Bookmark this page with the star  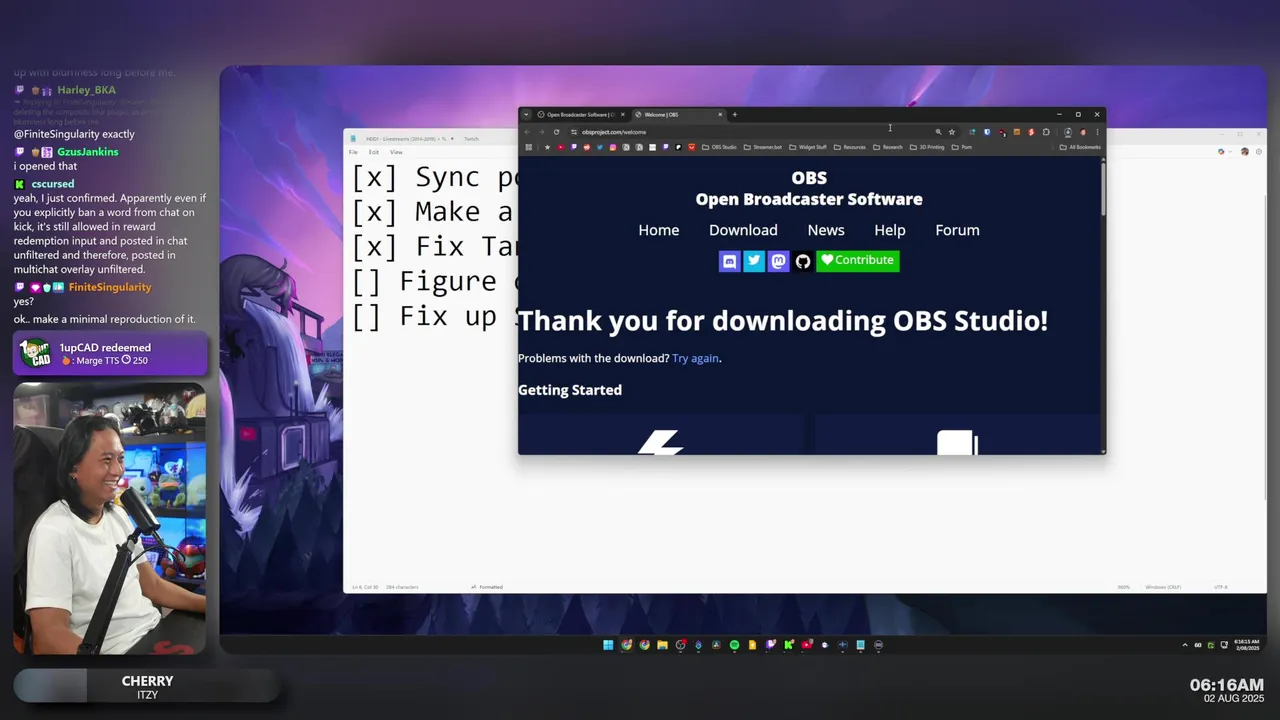(x=952, y=132)
